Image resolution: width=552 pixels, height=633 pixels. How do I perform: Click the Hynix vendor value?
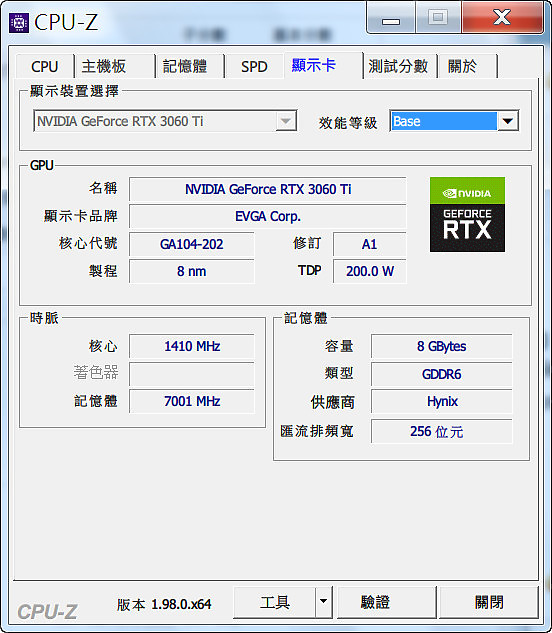coord(441,402)
